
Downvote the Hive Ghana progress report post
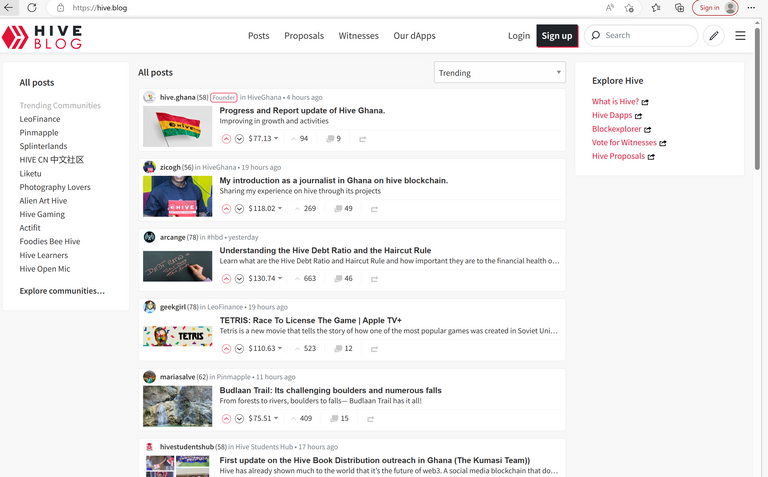239,139
